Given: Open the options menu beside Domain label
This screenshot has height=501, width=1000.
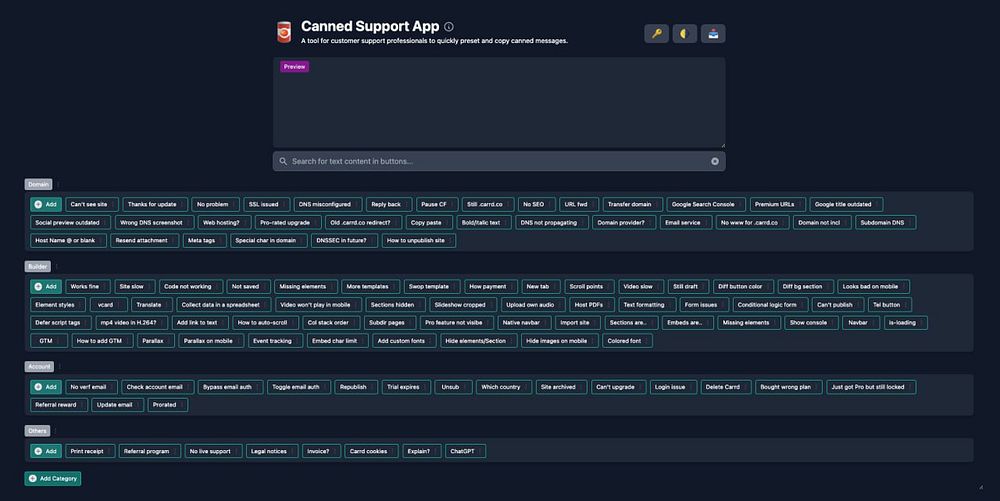Looking at the screenshot, I should coord(58,184).
